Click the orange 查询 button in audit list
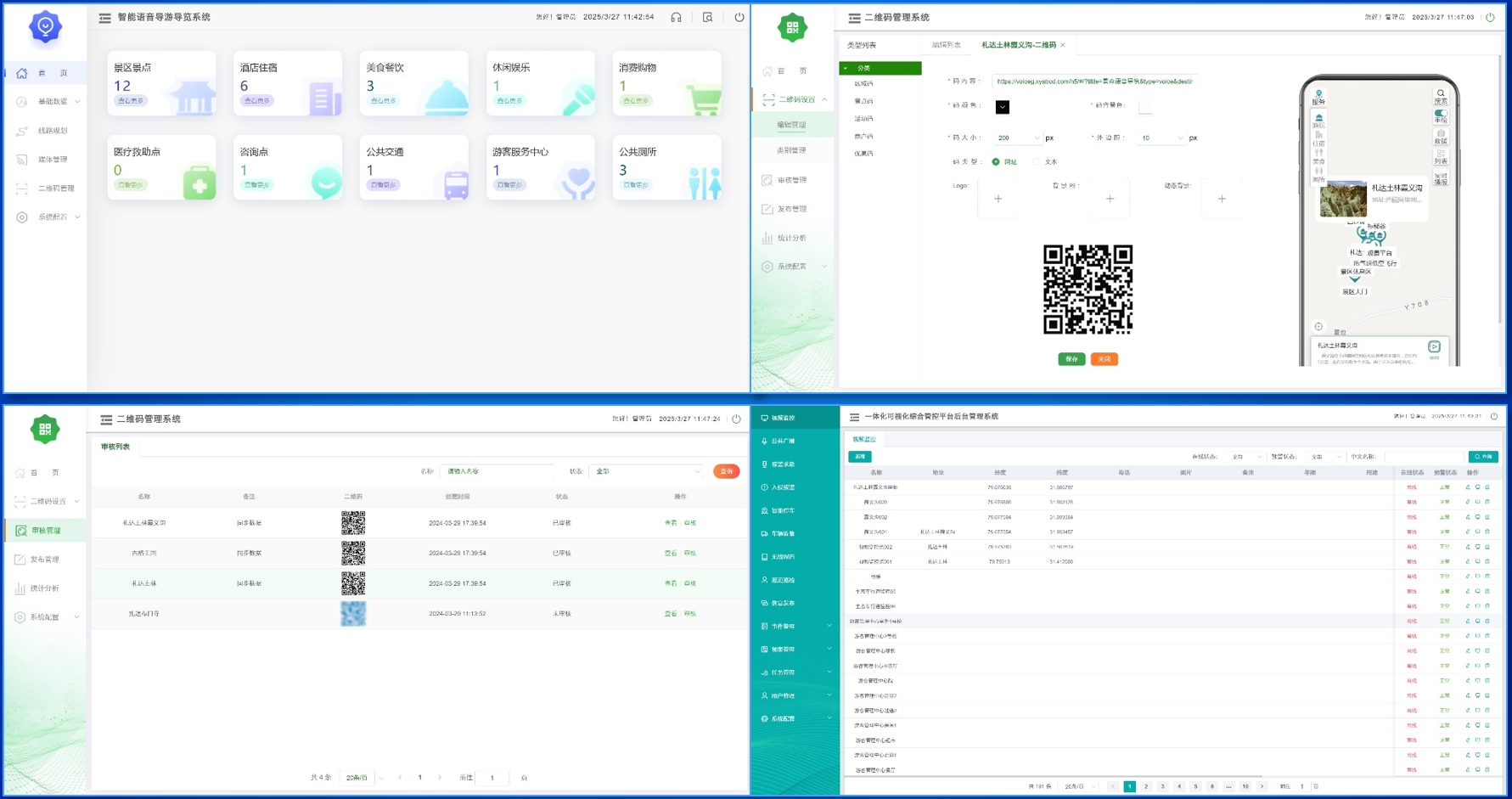Viewport: 1512px width, 799px height. (726, 471)
